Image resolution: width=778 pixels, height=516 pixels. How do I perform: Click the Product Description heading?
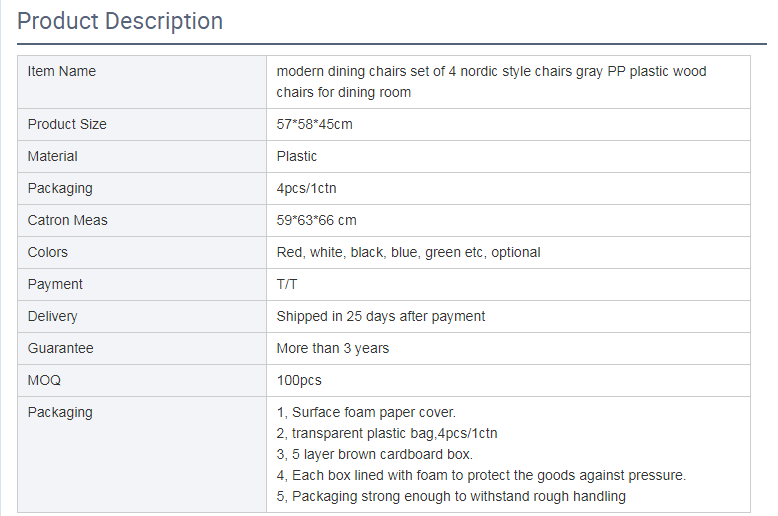[x=120, y=21]
